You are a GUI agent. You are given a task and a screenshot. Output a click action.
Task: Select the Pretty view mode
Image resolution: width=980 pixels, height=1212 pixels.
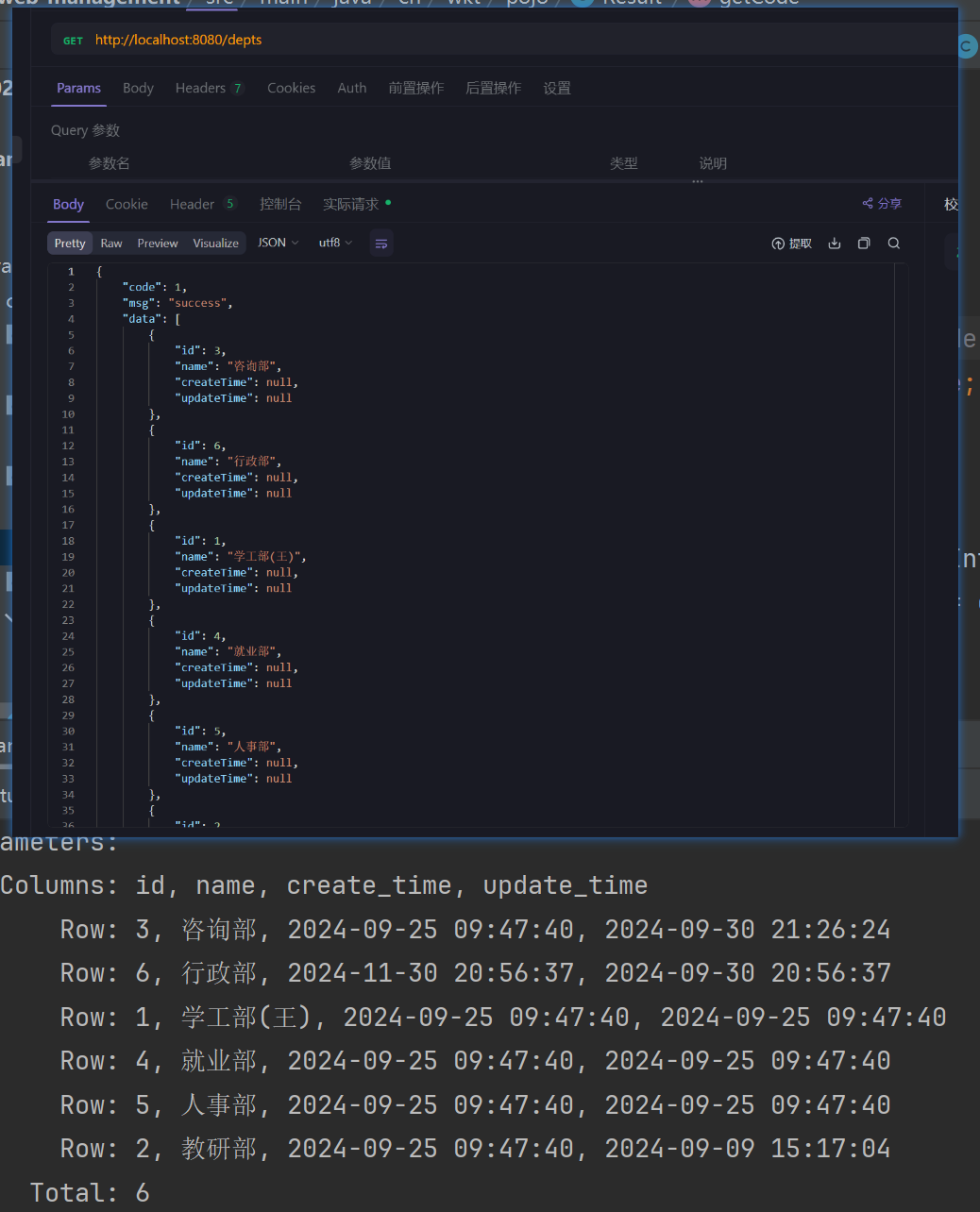[70, 244]
